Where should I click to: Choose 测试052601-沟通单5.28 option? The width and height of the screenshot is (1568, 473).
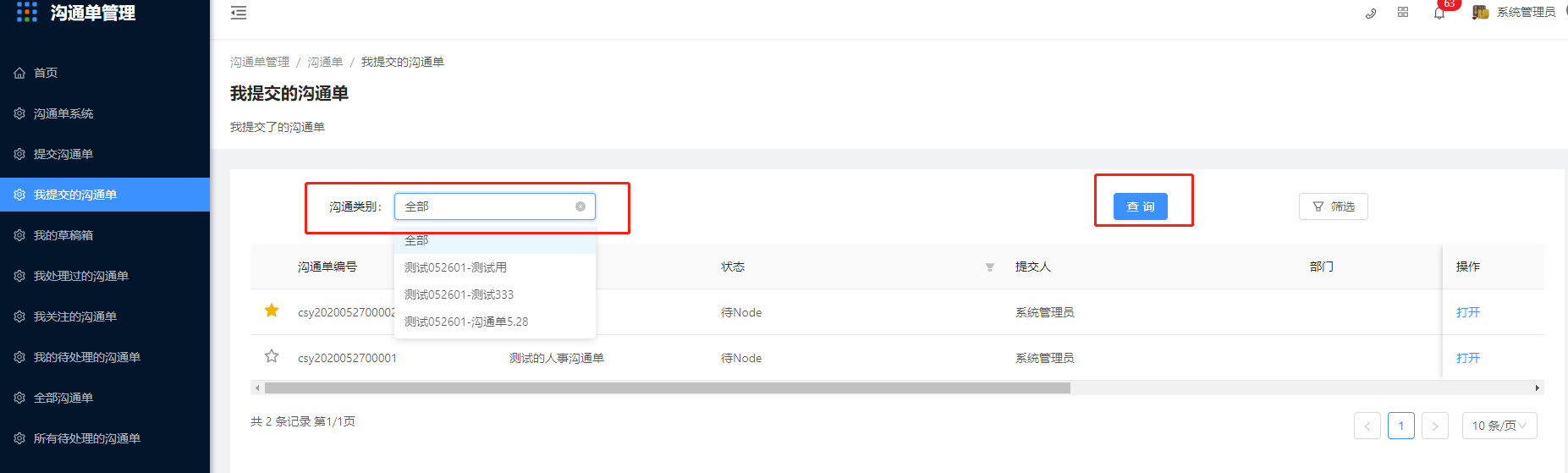coord(495,322)
